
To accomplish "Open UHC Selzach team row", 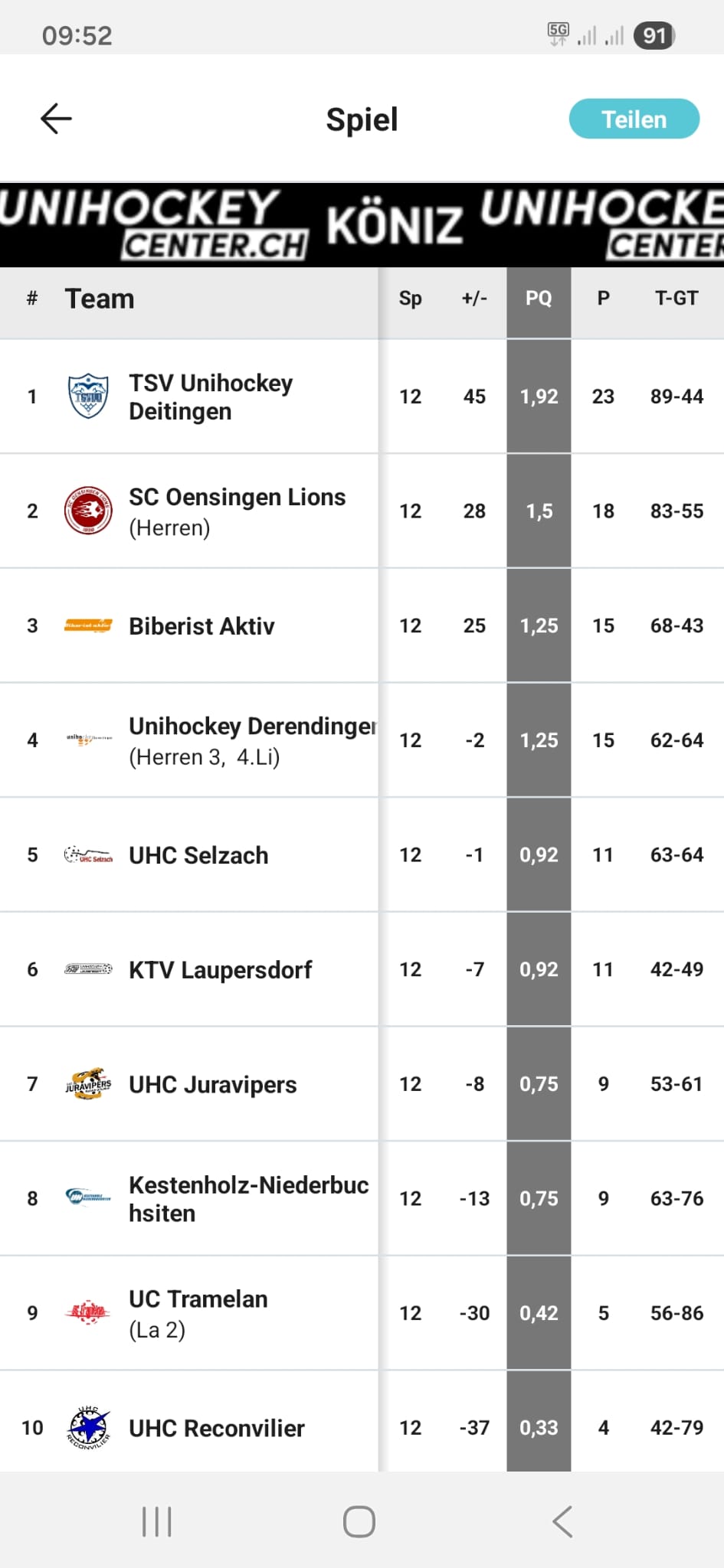I will click(x=198, y=855).
